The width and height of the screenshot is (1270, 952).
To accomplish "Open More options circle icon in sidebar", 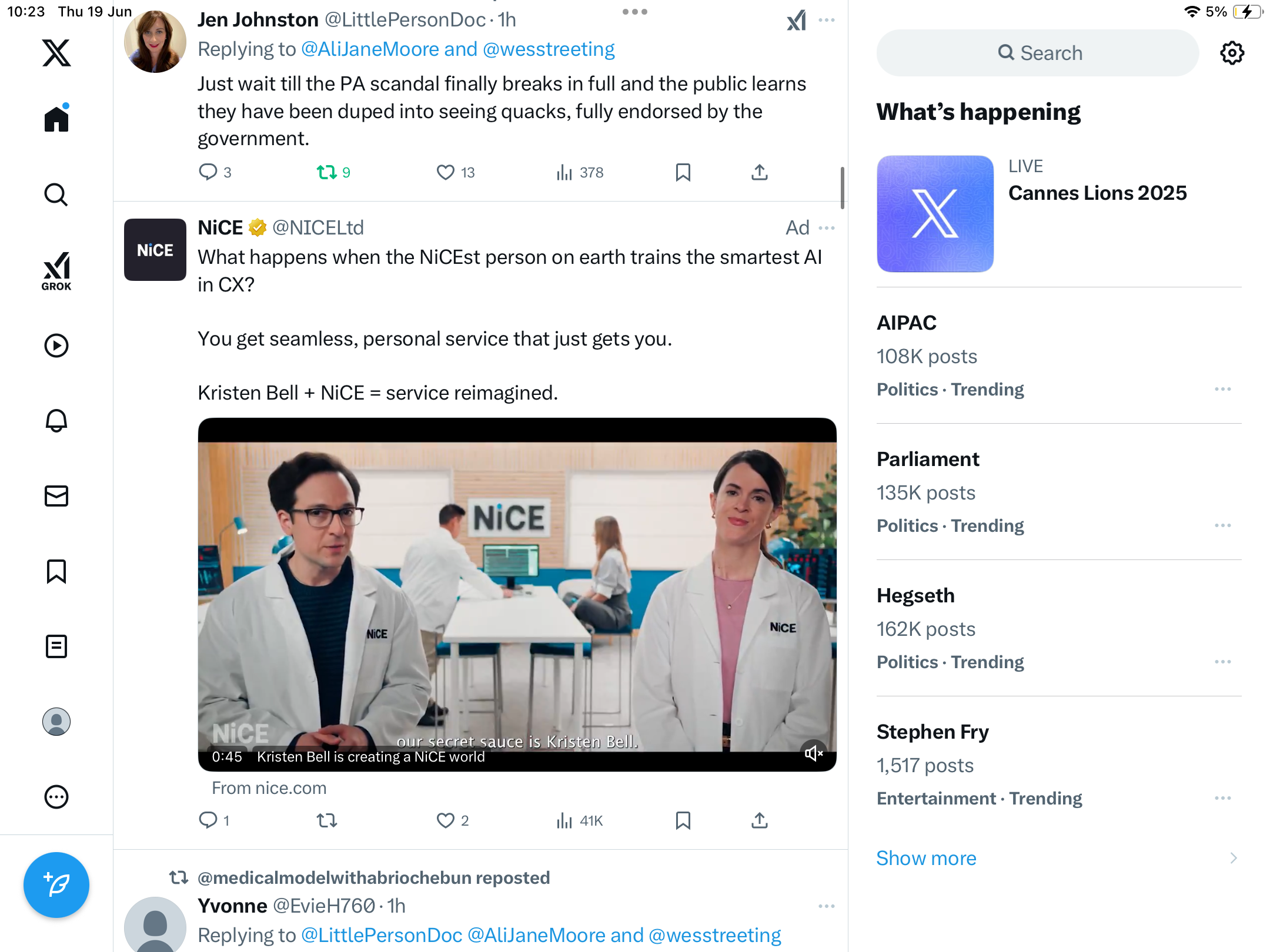I will pyautogui.click(x=56, y=797).
